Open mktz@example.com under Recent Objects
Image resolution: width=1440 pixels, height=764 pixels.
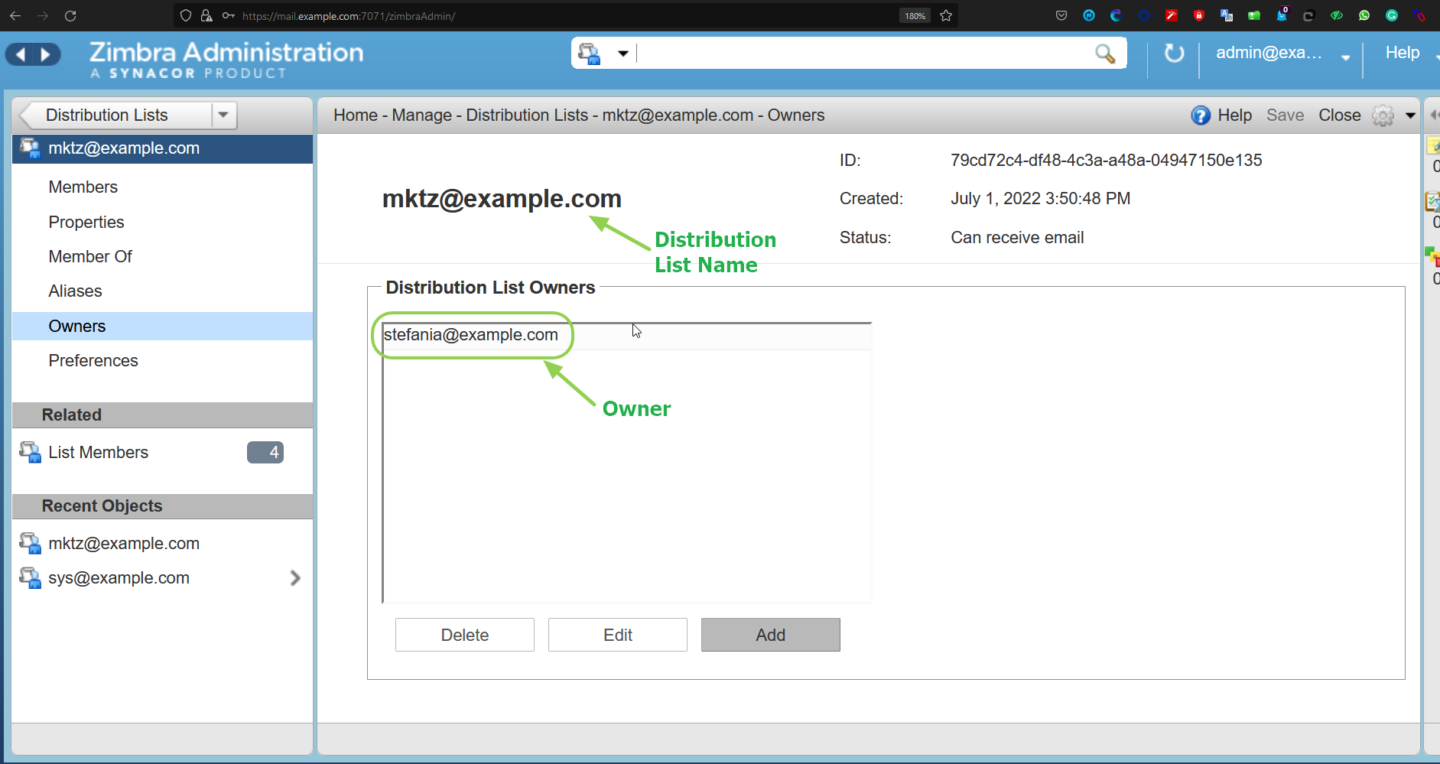(124, 544)
